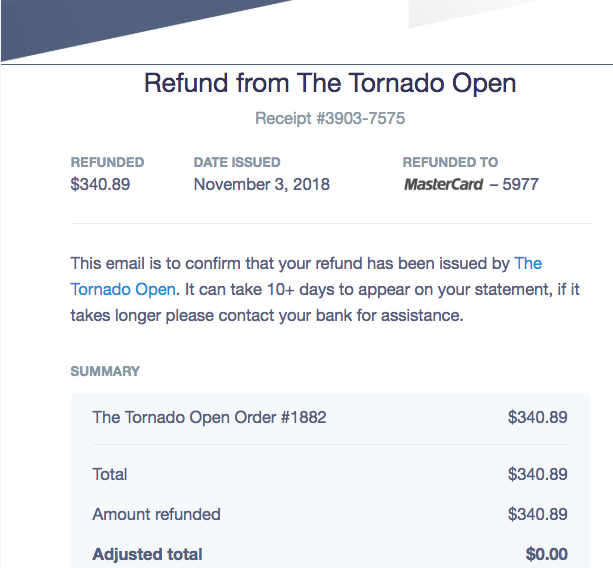Image resolution: width=613 pixels, height=568 pixels.
Task: Click The Tornado Open Order #1882 line
Action: click(x=209, y=417)
